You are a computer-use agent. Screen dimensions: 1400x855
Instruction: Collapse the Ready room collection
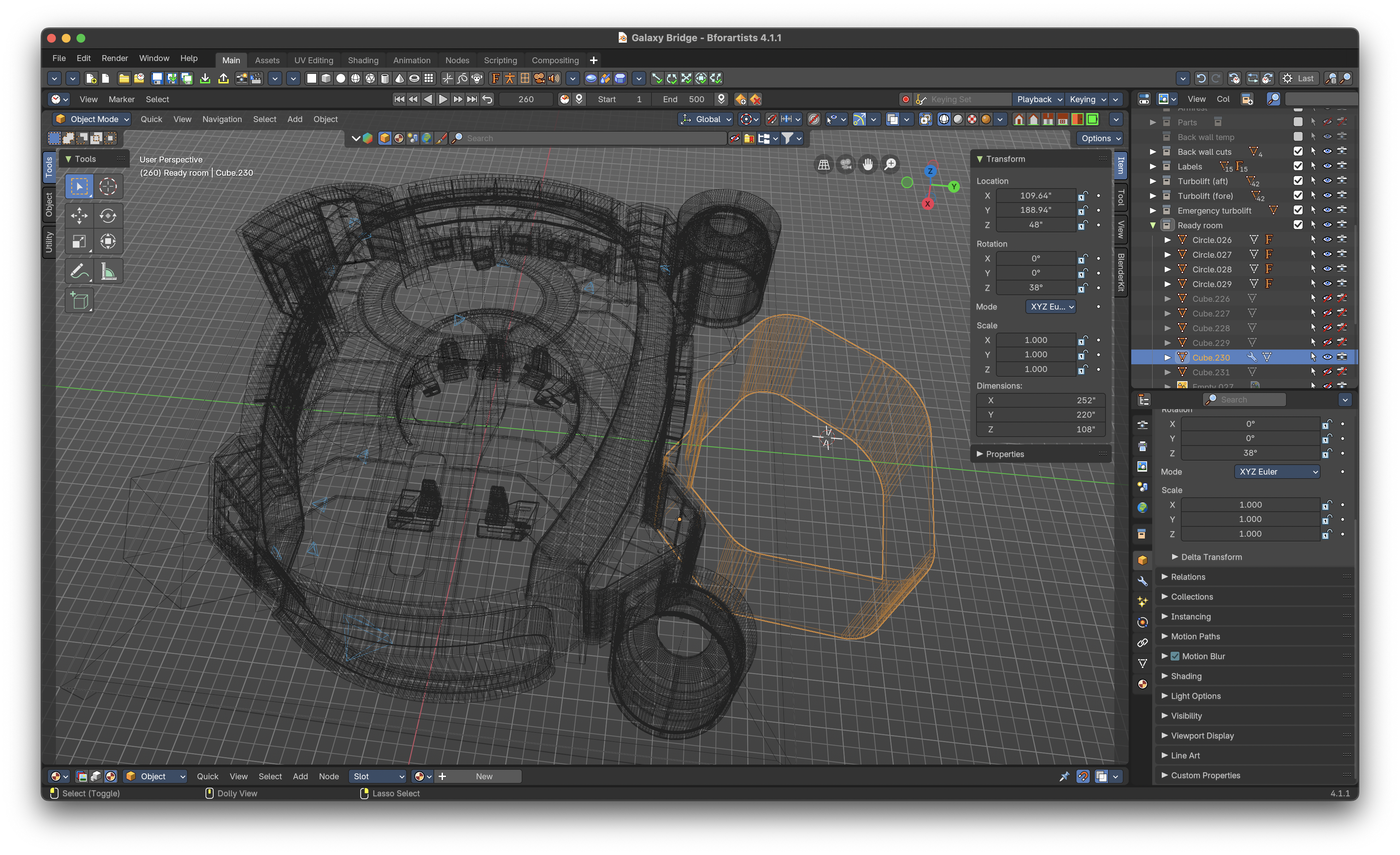1153,225
